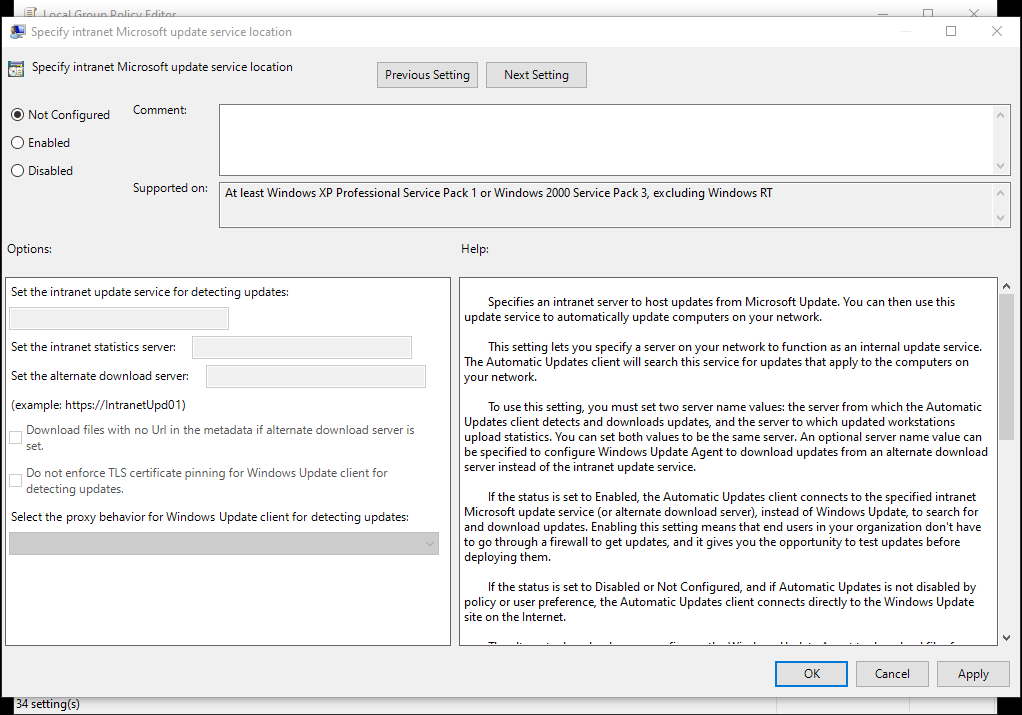The image size is (1022, 715).
Task: Click the intranet update service detection field
Action: pyautogui.click(x=119, y=319)
